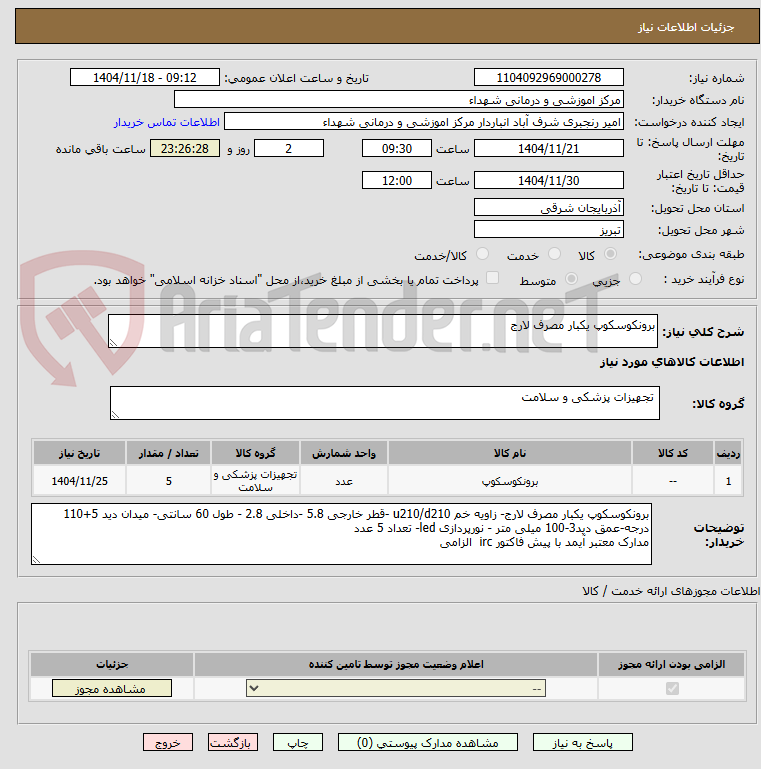761x769 pixels.
Task: Click the delivery city field تبریز
Action: click(x=549, y=230)
